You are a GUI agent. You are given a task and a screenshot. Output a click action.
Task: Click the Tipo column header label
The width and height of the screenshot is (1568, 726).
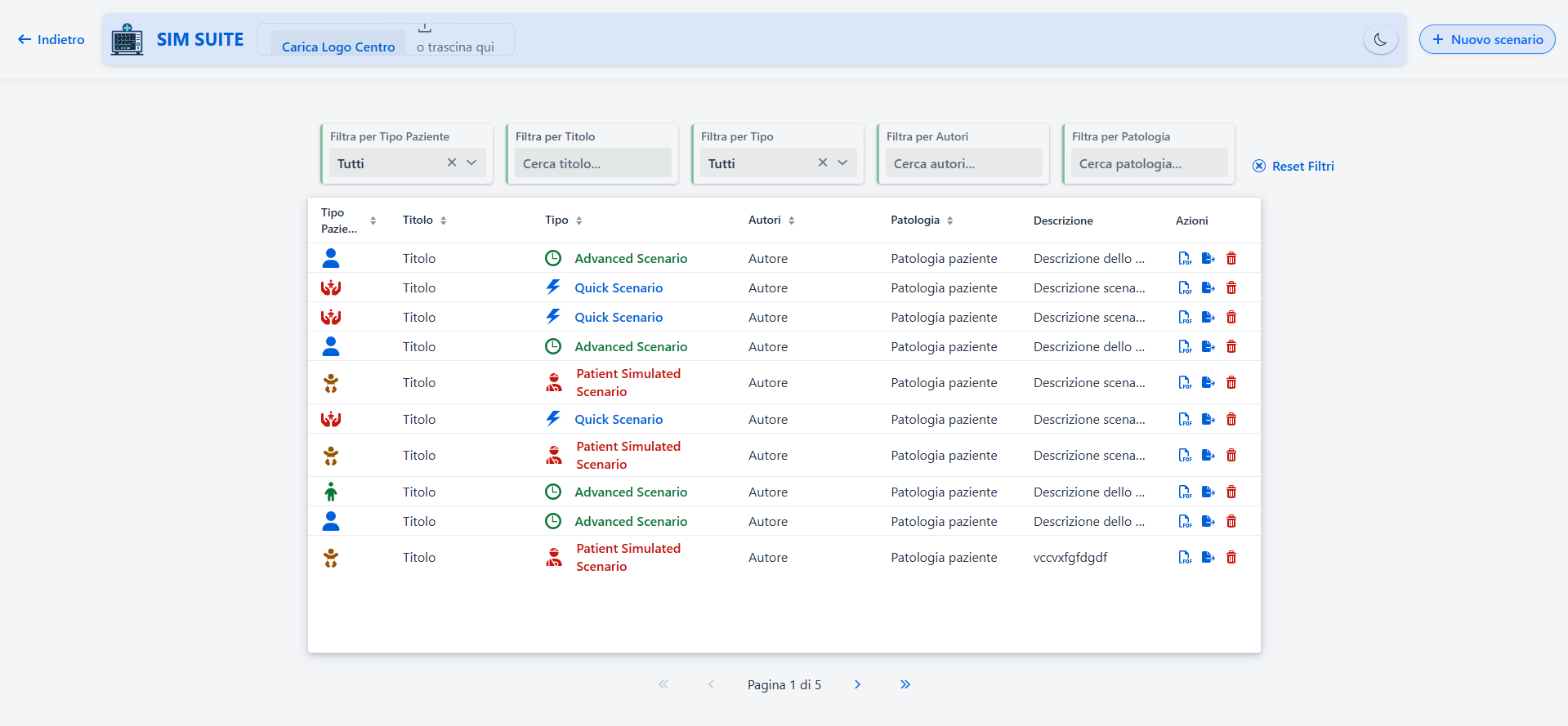[x=556, y=220]
